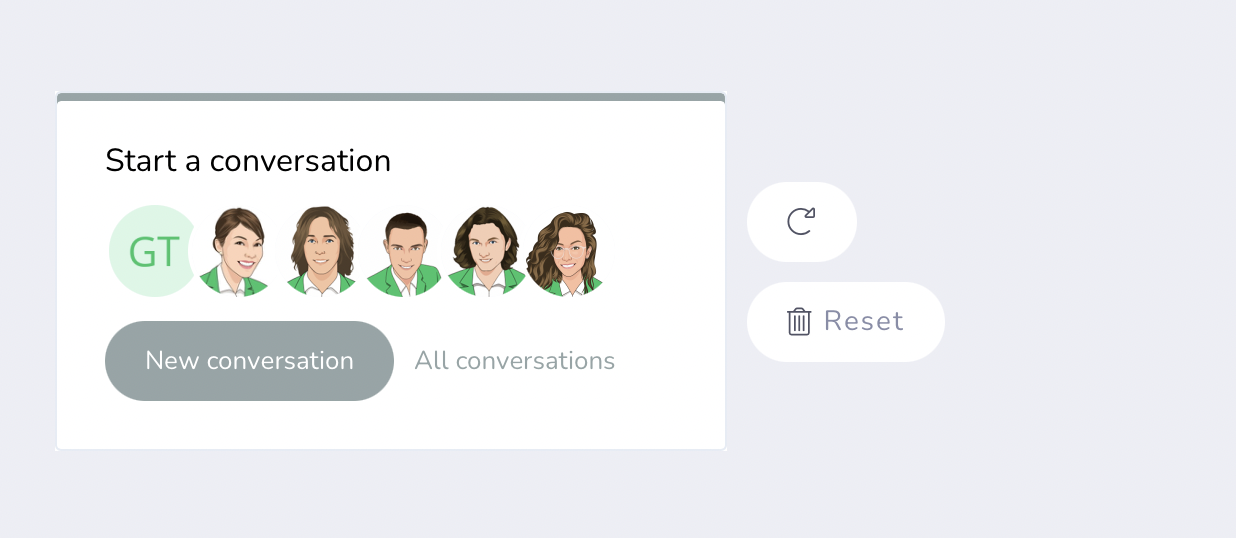The width and height of the screenshot is (1236, 538).
Task: Choose the agent with long curly hair
Action: 567,252
